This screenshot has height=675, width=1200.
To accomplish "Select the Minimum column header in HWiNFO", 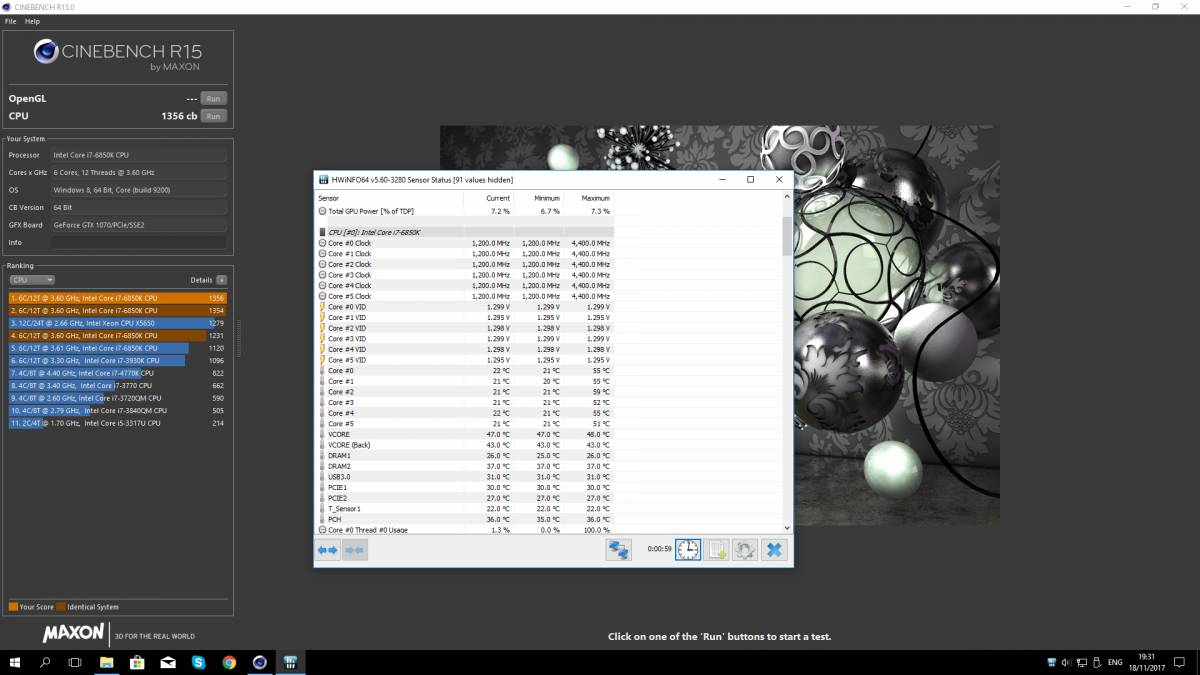I will pos(538,198).
